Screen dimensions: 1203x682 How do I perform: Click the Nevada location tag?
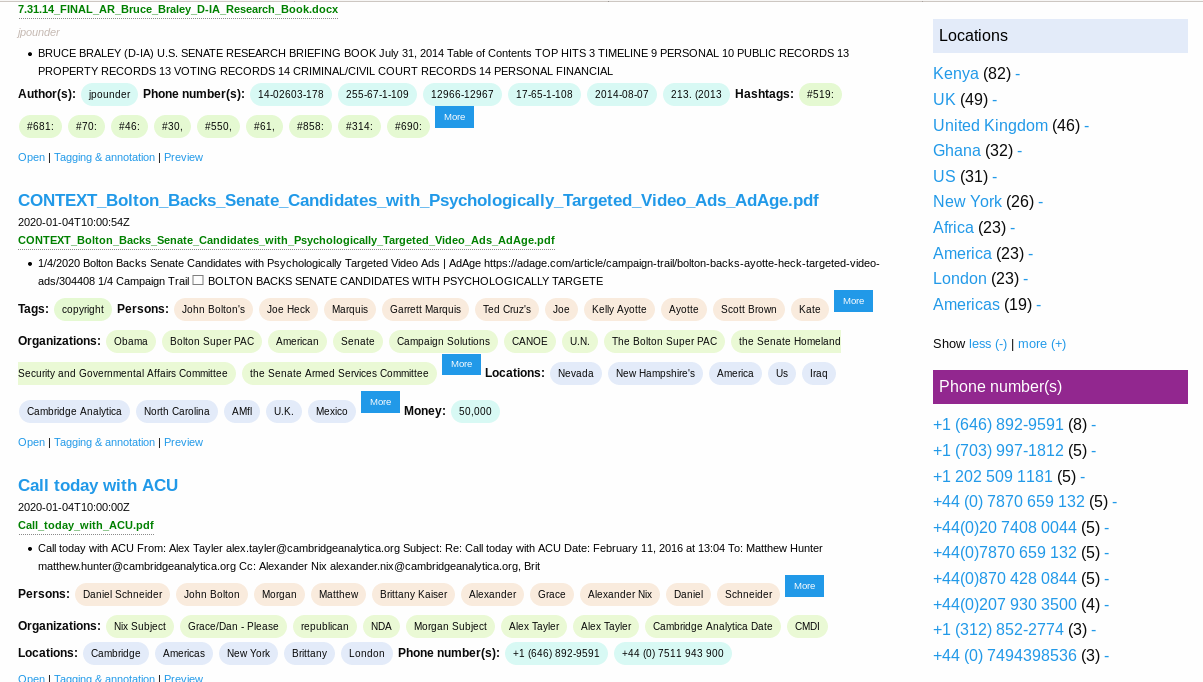tap(576, 374)
